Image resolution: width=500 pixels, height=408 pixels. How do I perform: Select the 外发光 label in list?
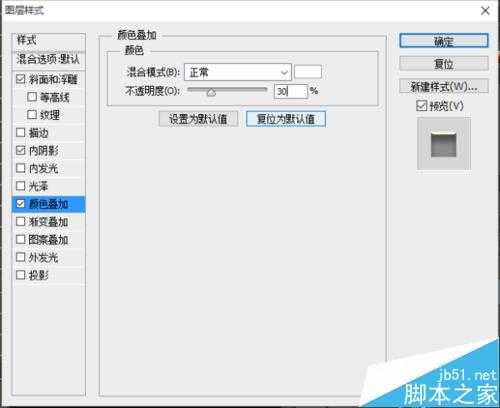[x=43, y=257]
